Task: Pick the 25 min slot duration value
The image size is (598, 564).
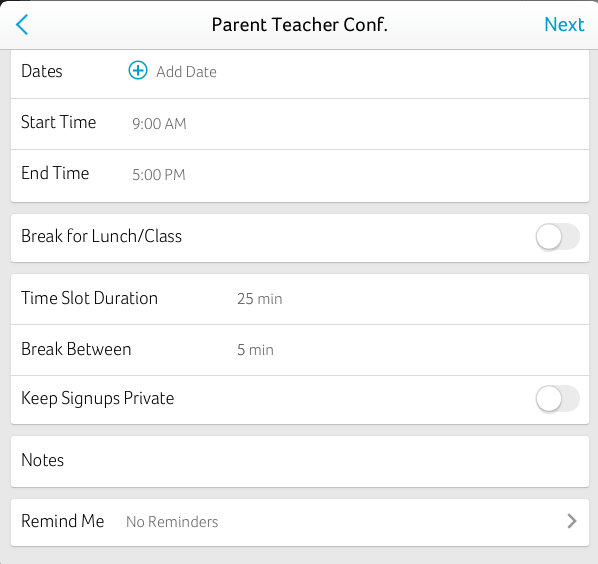Action: (x=260, y=299)
